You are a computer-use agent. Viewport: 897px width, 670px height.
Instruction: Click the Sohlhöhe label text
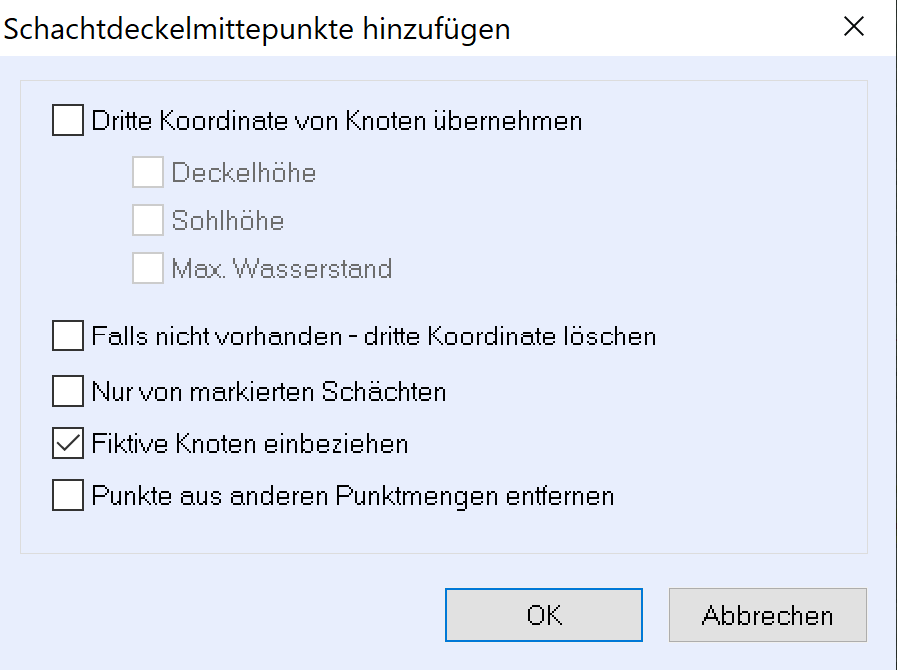tap(228, 220)
